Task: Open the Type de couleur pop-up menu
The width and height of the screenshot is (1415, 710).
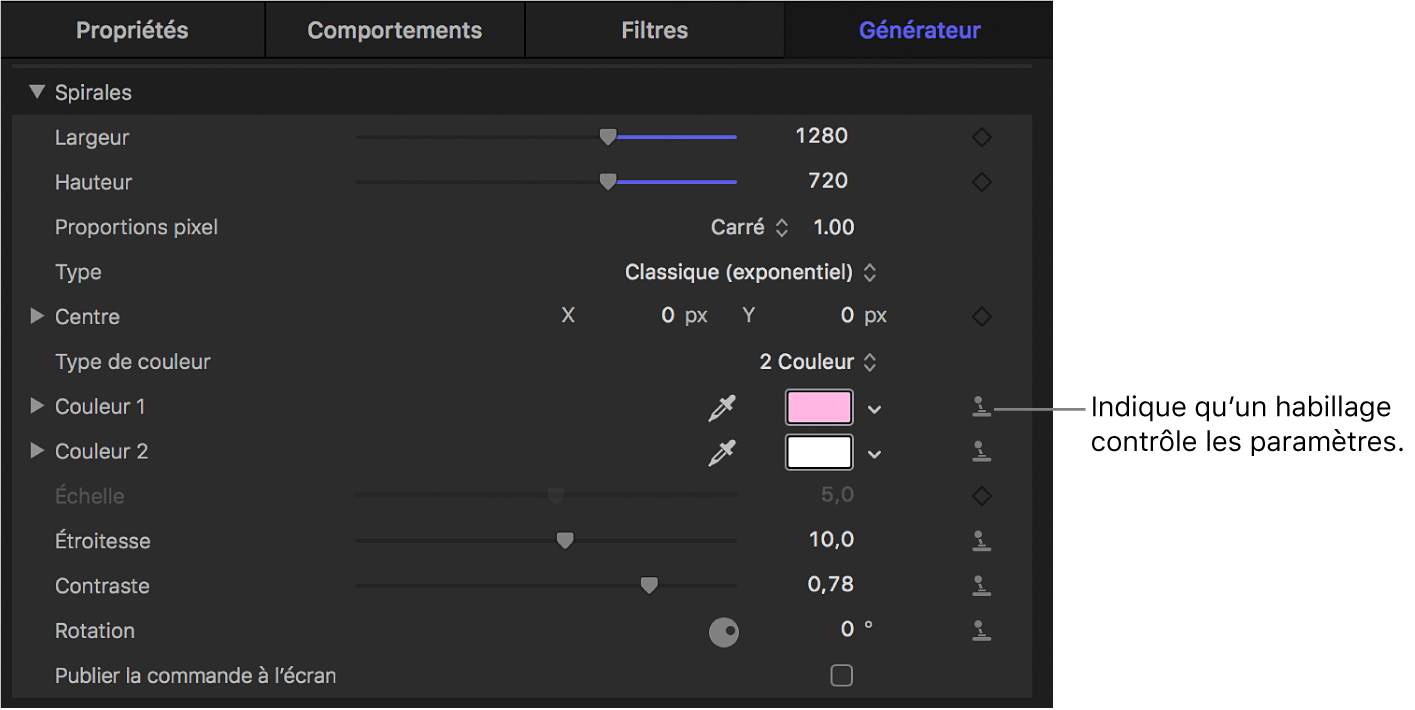Action: click(817, 362)
